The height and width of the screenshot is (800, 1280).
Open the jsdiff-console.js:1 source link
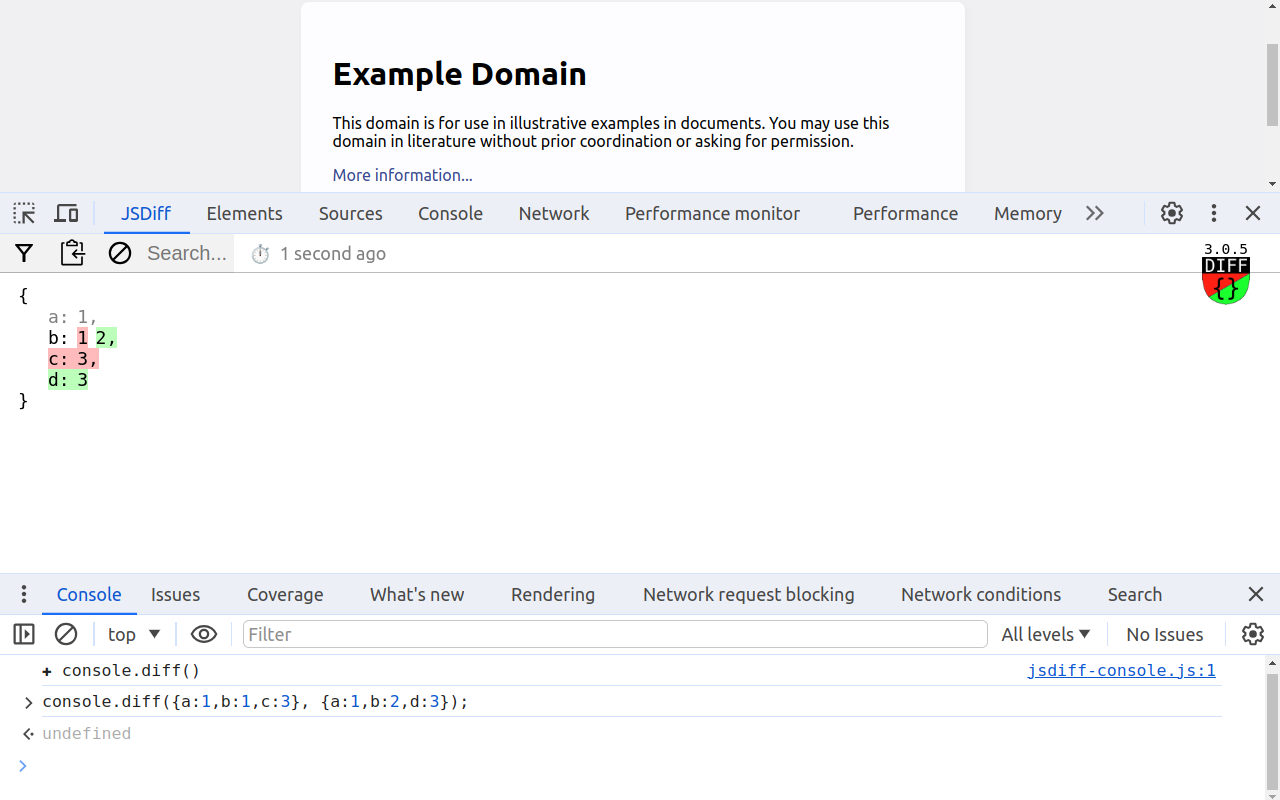coord(1122,670)
